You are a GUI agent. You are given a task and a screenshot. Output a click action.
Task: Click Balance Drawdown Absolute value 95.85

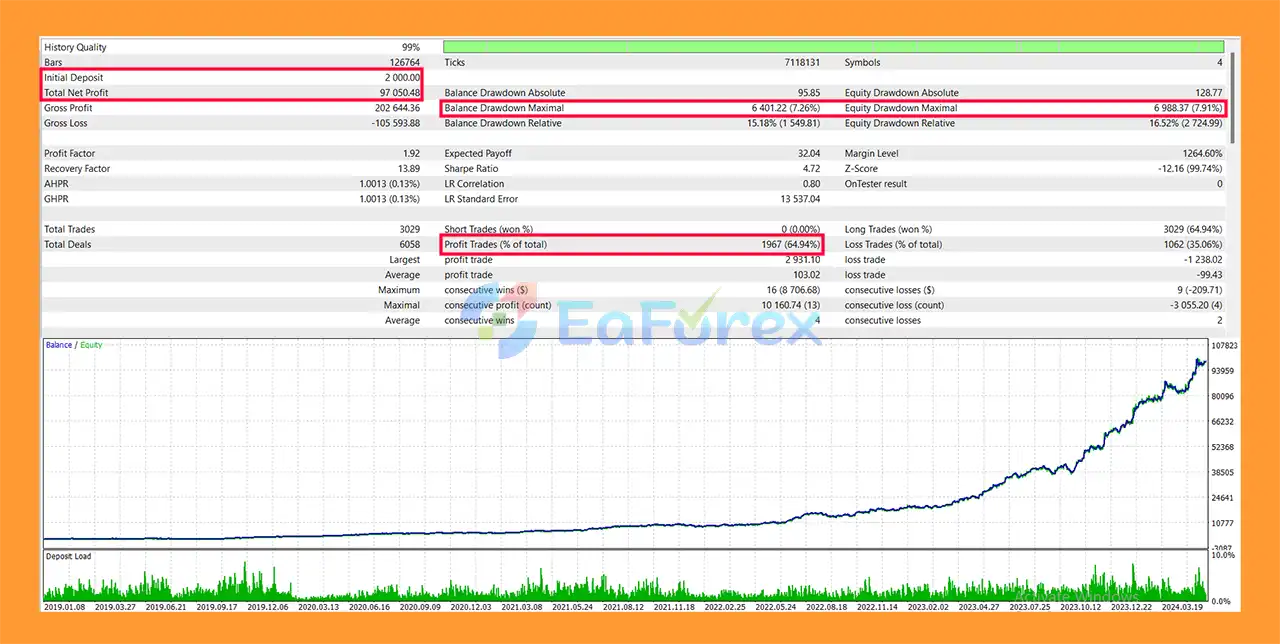808,93
